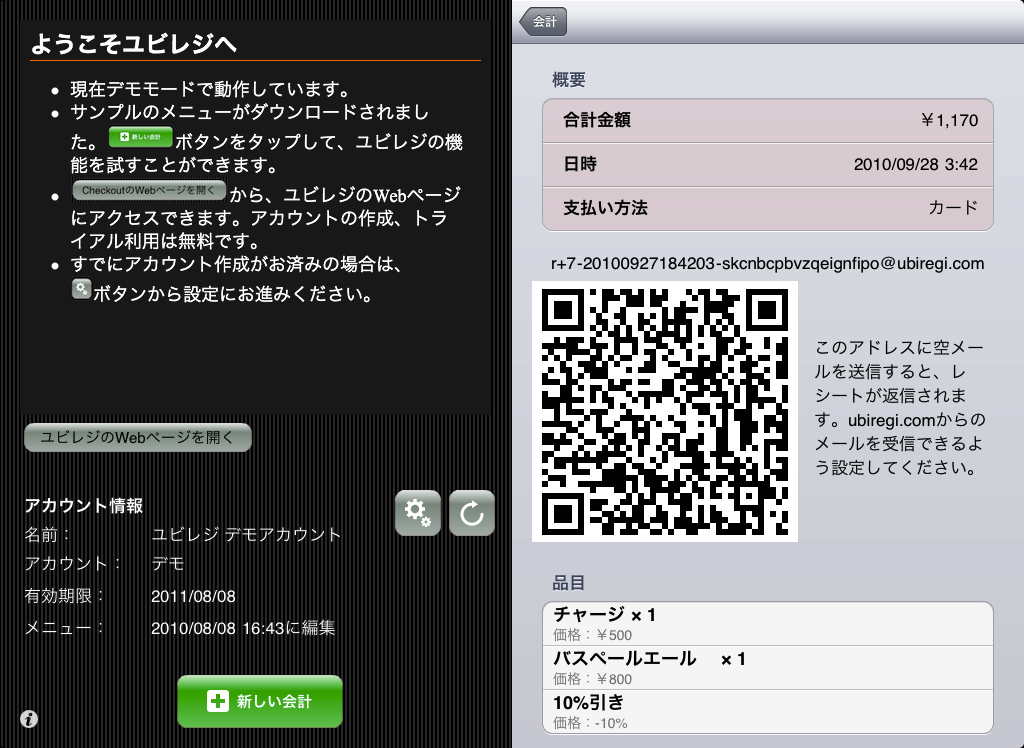Select the バスペールエール × 1 item
The height and width of the screenshot is (748, 1024).
[x=768, y=668]
